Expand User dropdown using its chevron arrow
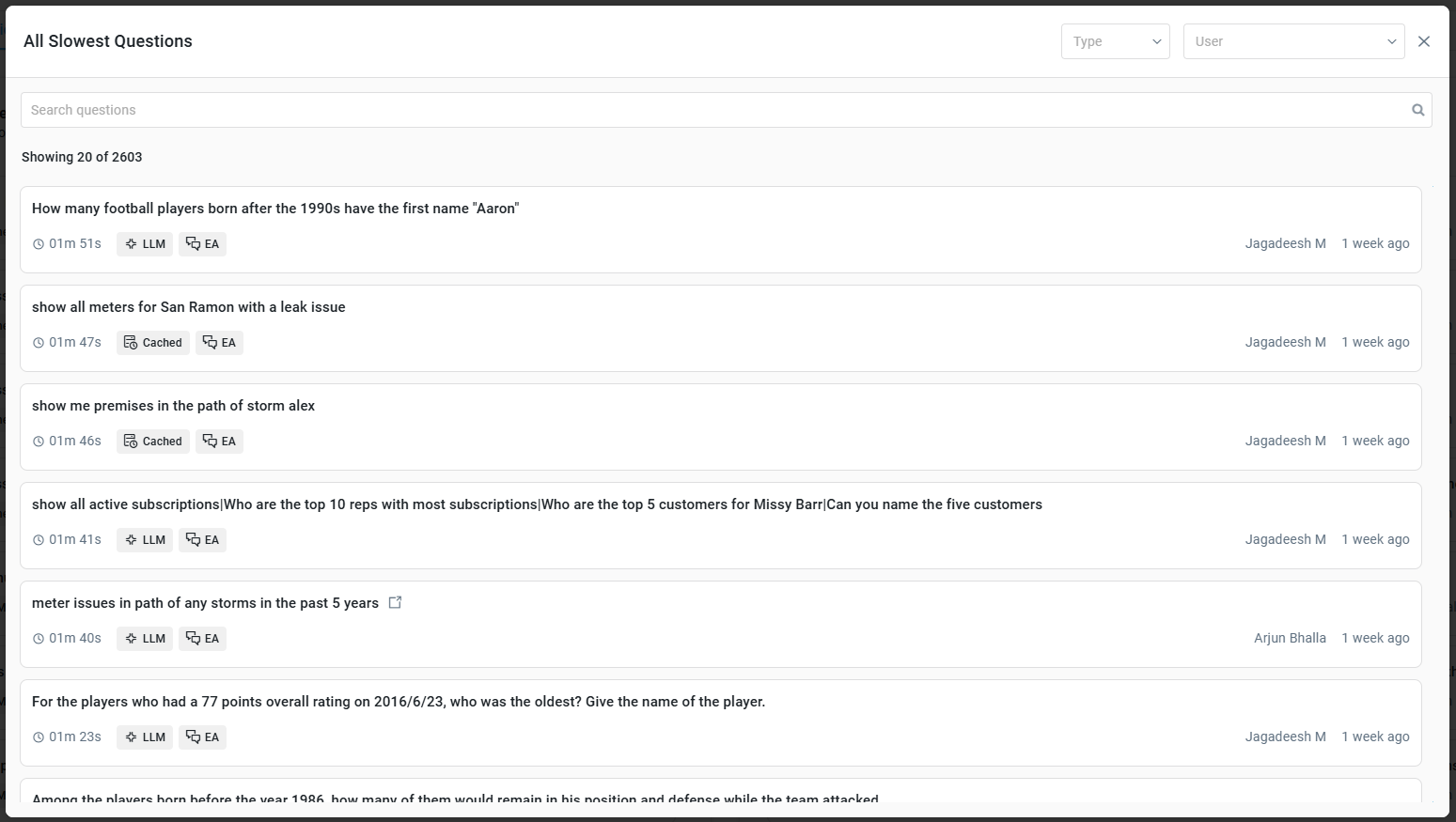The height and width of the screenshot is (822, 1456). [x=1392, y=41]
